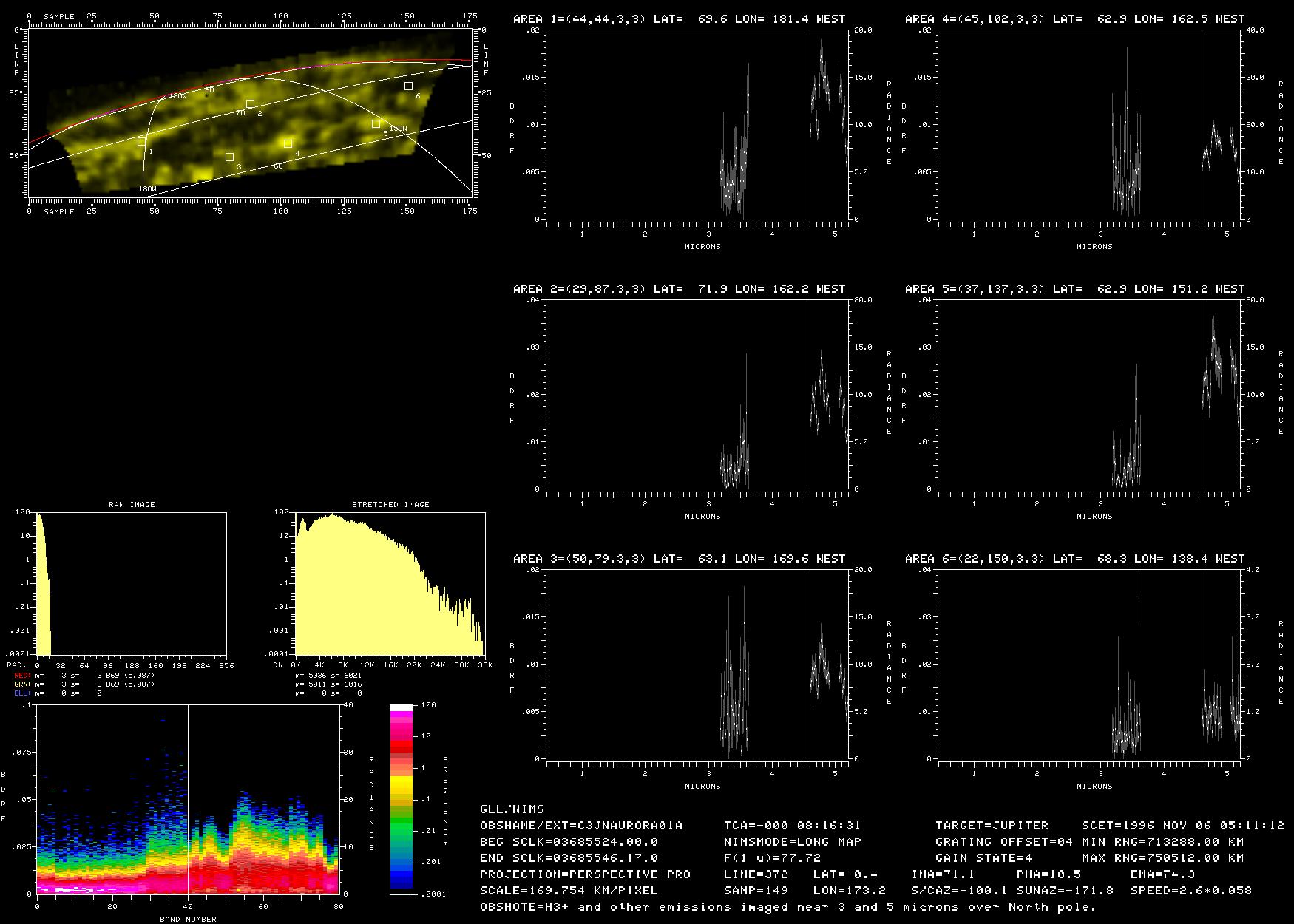
Task: Click the "AREA 3=(50,79,3,3)" title
Action: pyautogui.click(x=580, y=559)
